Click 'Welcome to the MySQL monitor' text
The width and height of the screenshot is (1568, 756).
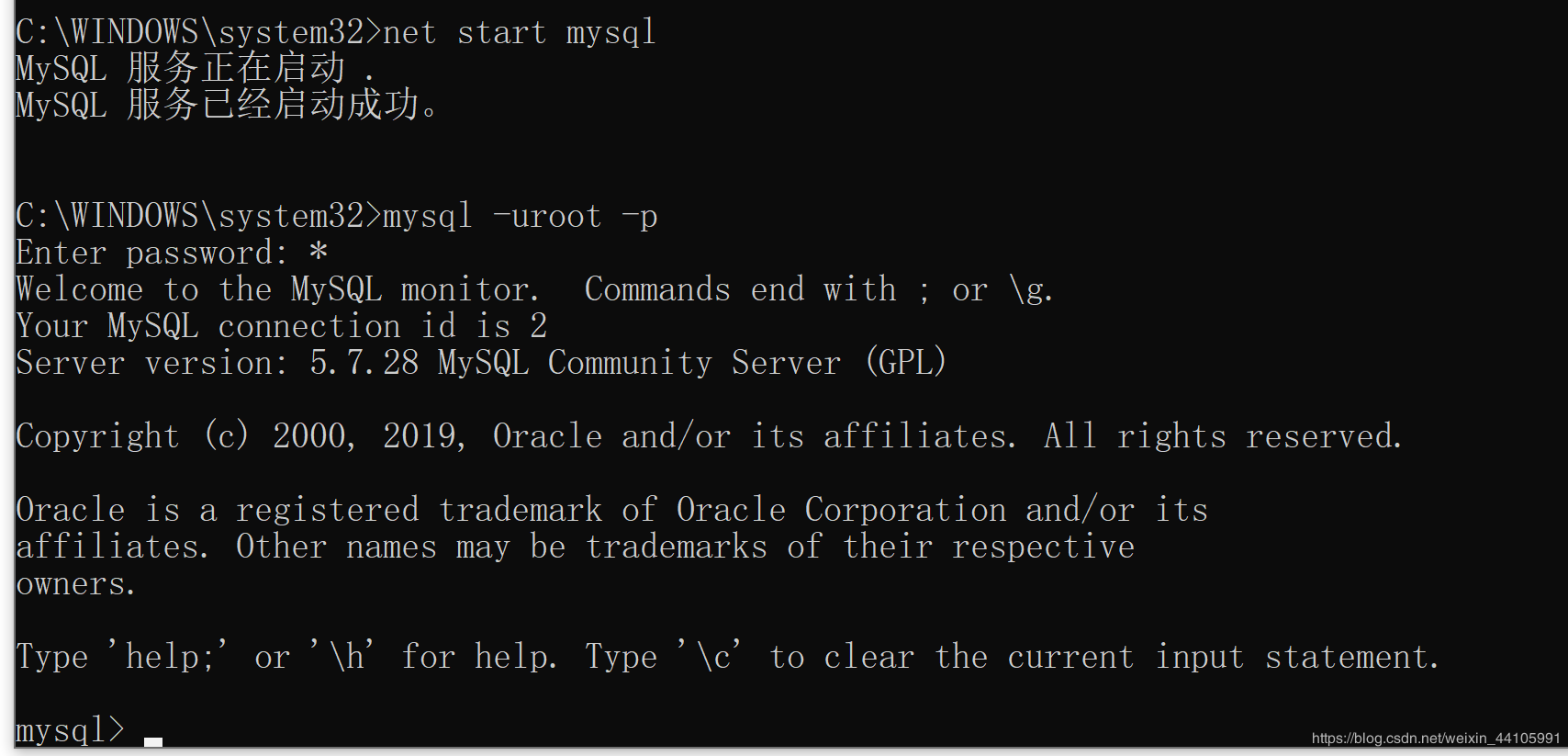click(x=275, y=290)
